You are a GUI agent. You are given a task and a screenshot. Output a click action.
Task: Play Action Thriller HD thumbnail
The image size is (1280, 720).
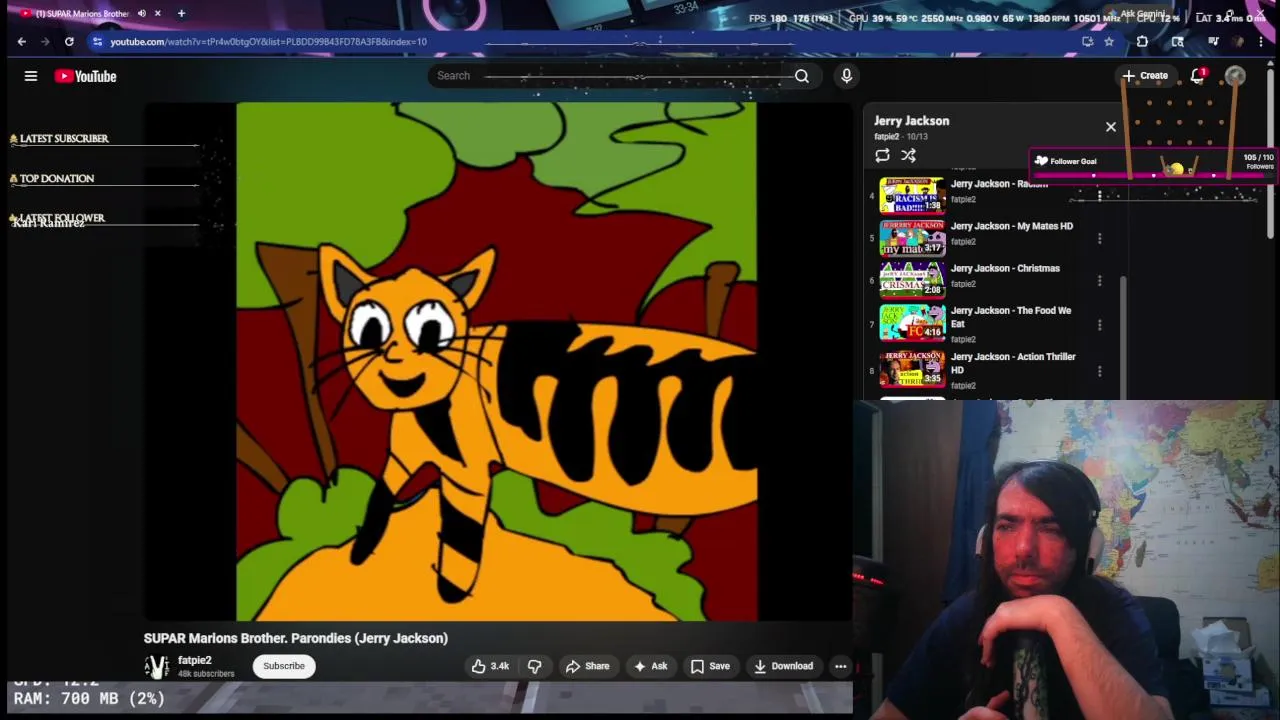[x=912, y=369]
